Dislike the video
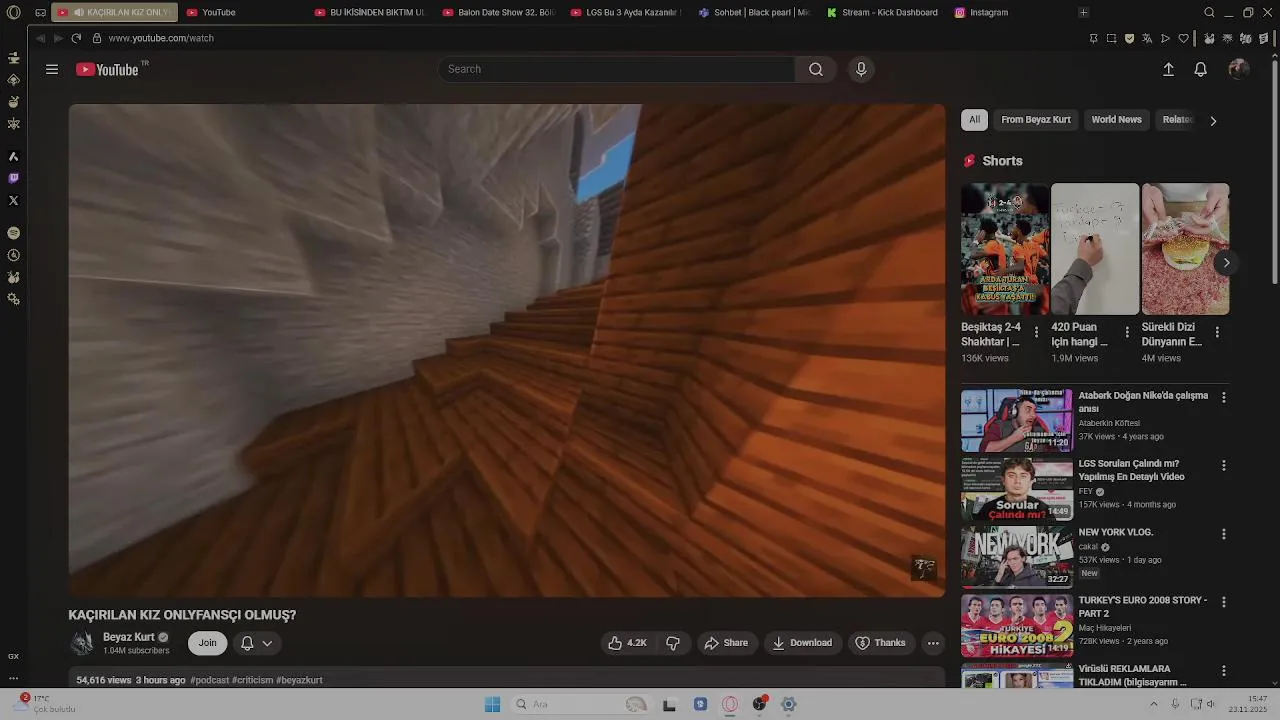This screenshot has width=1280, height=720. point(673,643)
